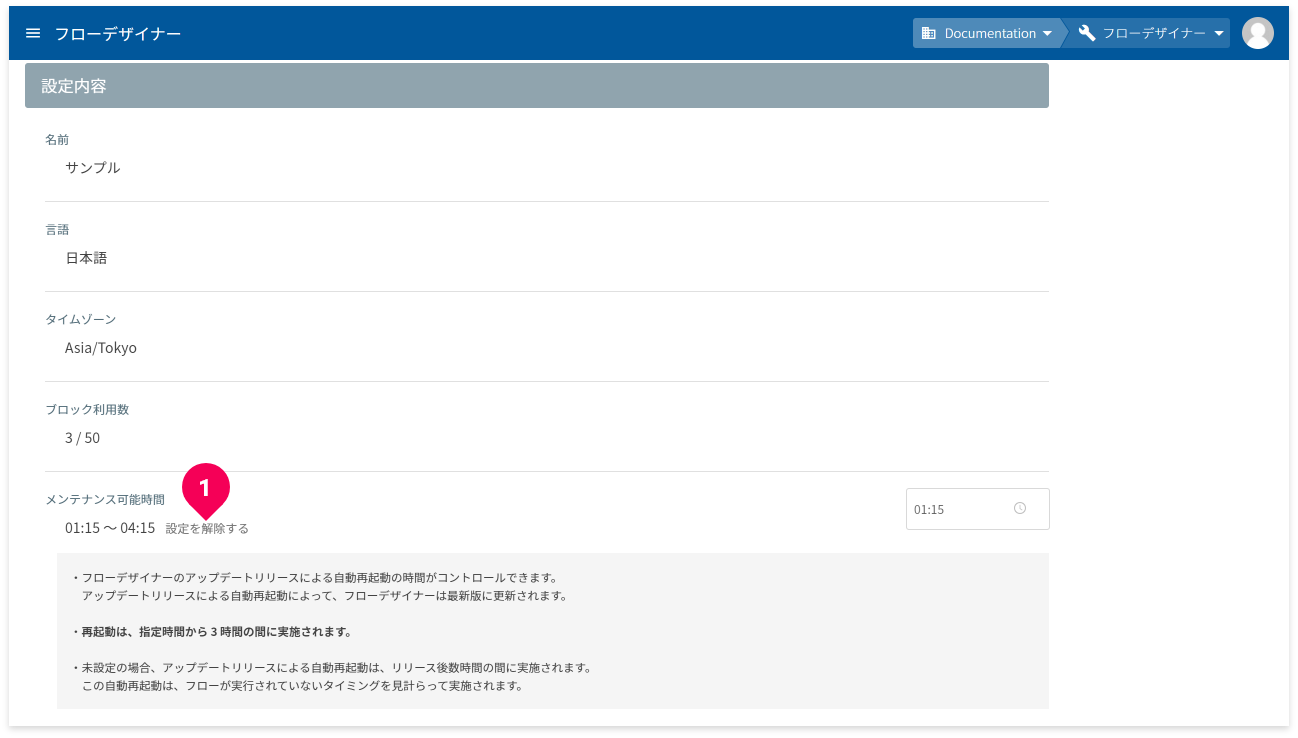1298x738 pixels.
Task: Open the フローデザイナー tool dropdown
Action: point(1152,33)
